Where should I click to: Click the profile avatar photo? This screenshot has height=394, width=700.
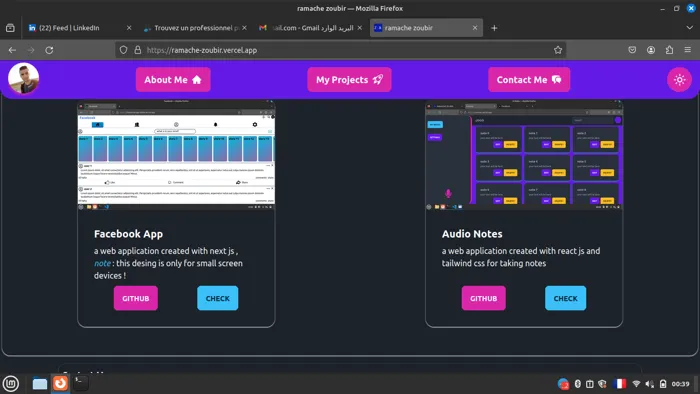pyautogui.click(x=24, y=79)
